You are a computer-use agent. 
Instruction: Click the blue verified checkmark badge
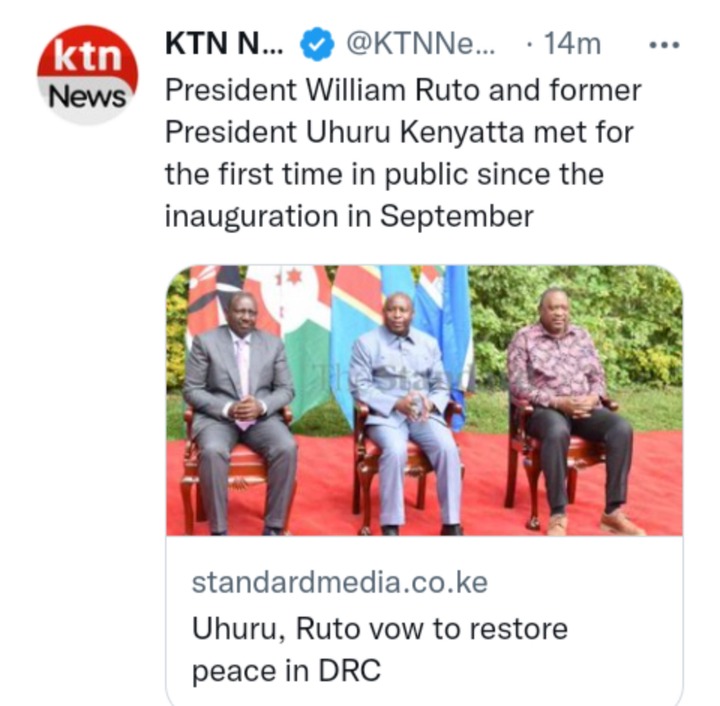[317, 44]
